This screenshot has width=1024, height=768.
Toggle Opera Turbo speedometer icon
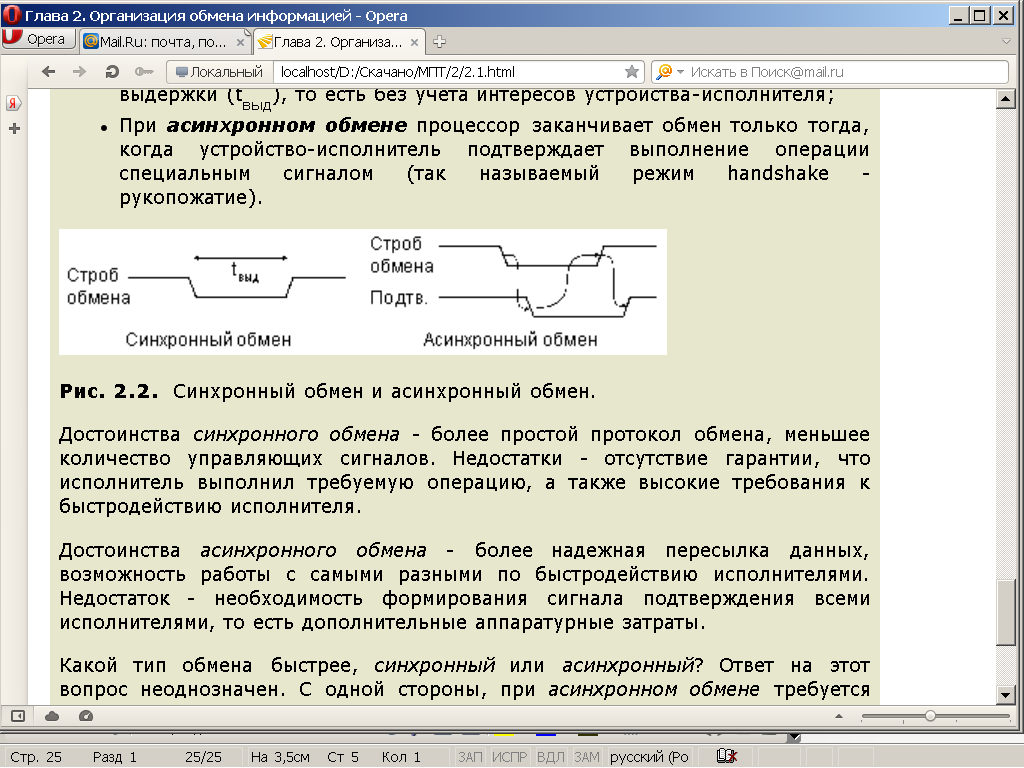click(x=86, y=716)
